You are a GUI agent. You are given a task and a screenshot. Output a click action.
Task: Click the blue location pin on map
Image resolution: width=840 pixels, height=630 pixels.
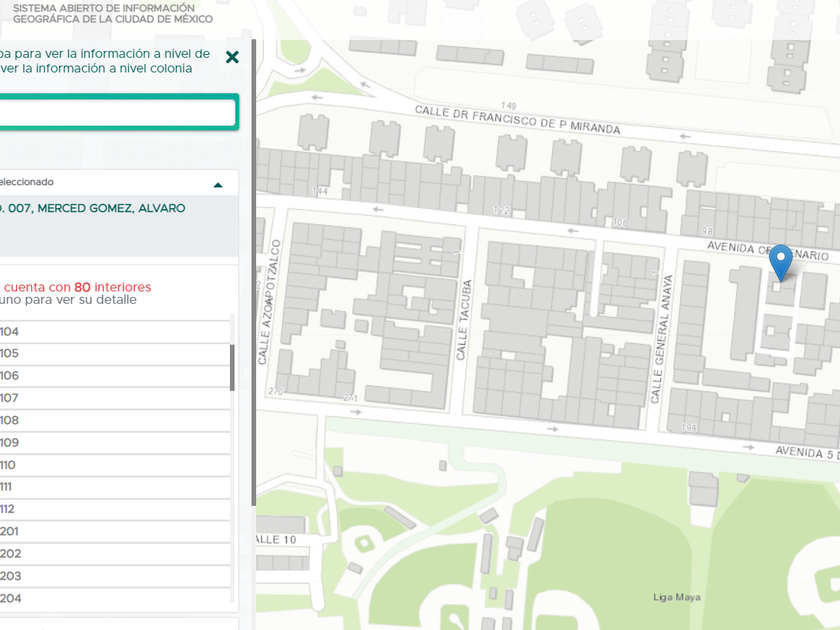click(x=781, y=262)
